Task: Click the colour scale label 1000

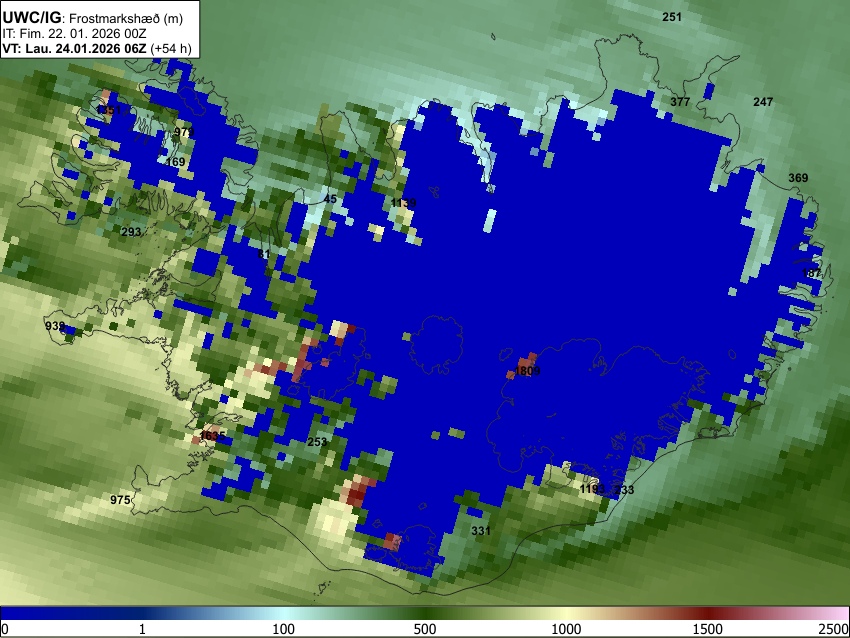Action: (x=566, y=629)
